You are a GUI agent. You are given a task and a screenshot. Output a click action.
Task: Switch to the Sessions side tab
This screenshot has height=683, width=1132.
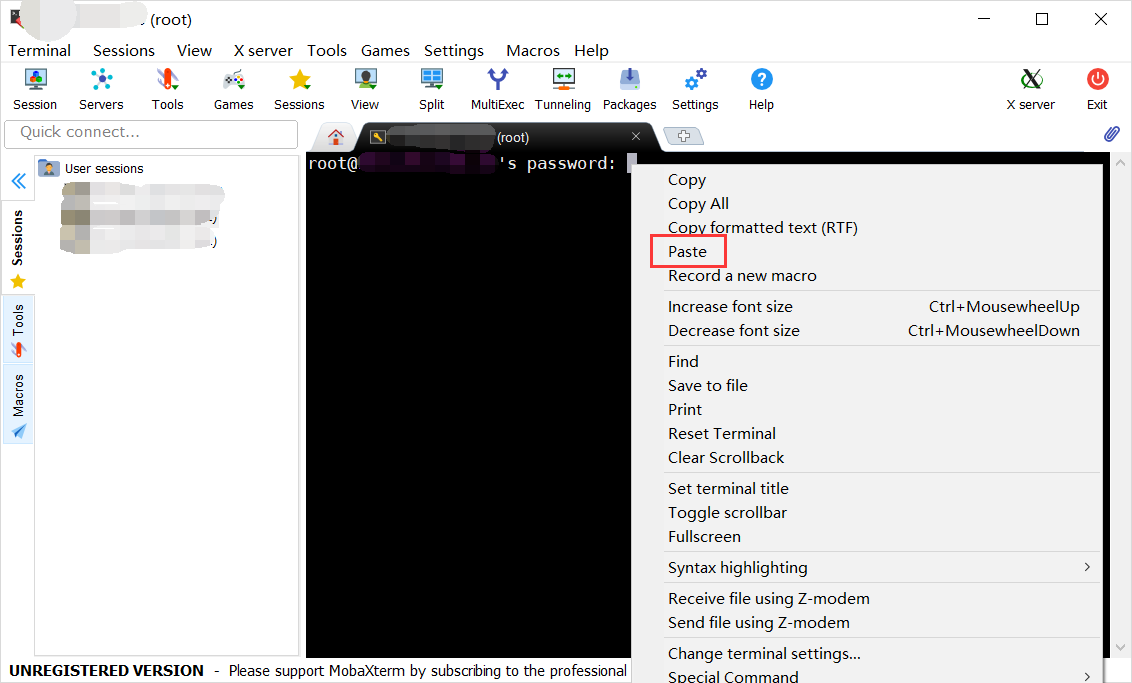pos(18,248)
